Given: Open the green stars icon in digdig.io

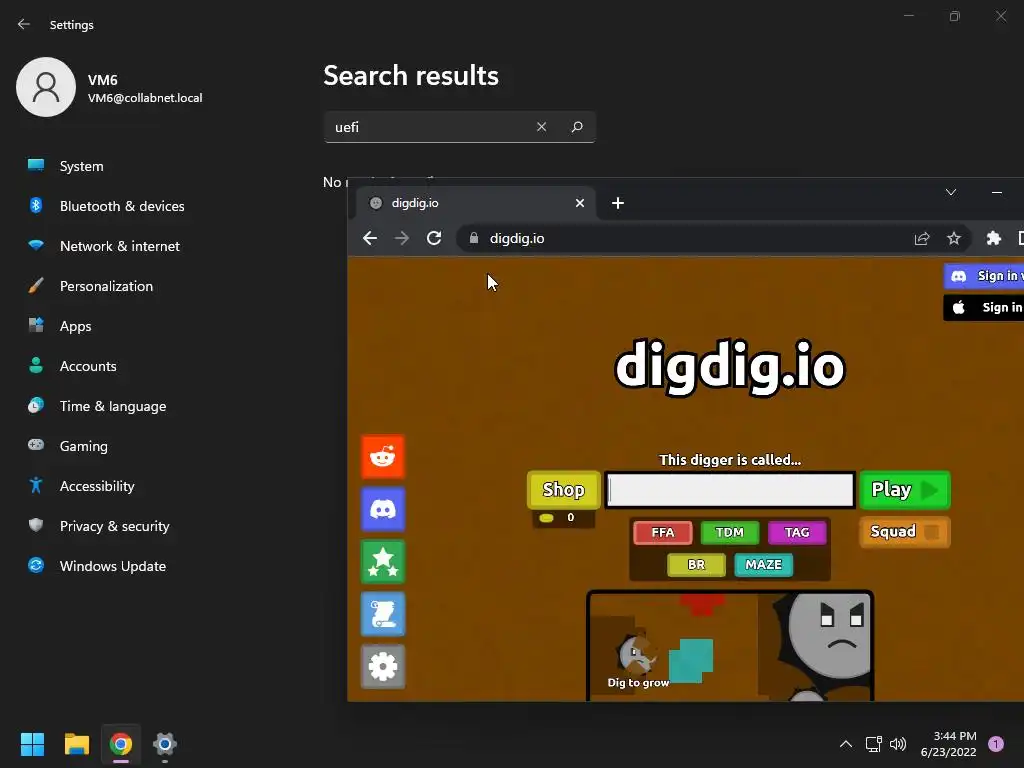Looking at the screenshot, I should pos(383,562).
